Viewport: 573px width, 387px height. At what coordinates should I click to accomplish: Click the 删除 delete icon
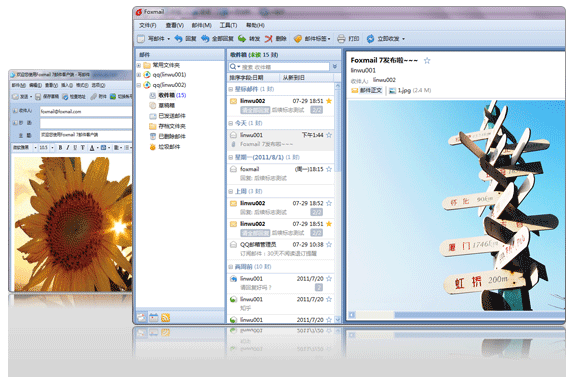269,38
